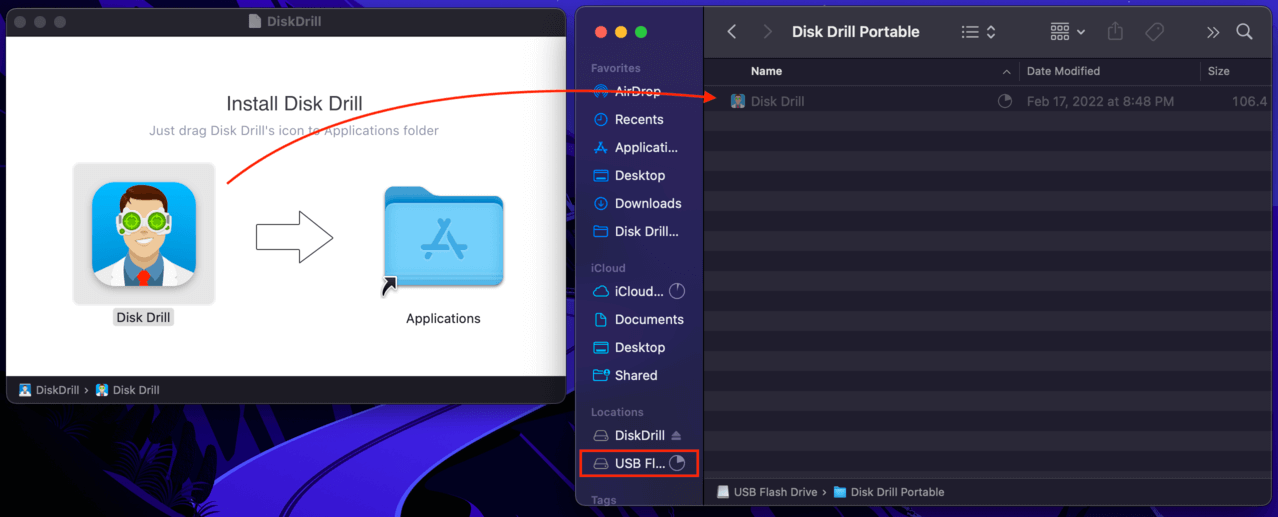This screenshot has height=517, width=1278.
Task: Go back in Finder window
Action: coord(732,32)
